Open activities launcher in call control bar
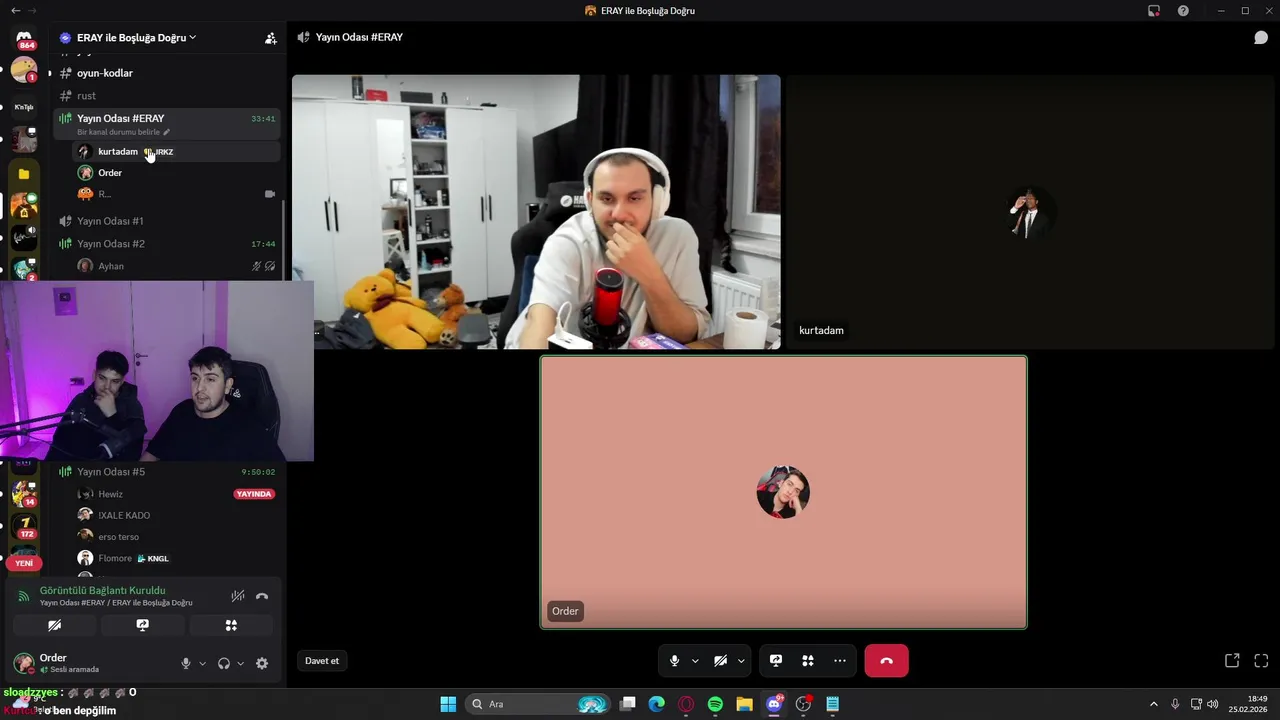Viewport: 1280px width, 720px height. pyautogui.click(x=808, y=661)
